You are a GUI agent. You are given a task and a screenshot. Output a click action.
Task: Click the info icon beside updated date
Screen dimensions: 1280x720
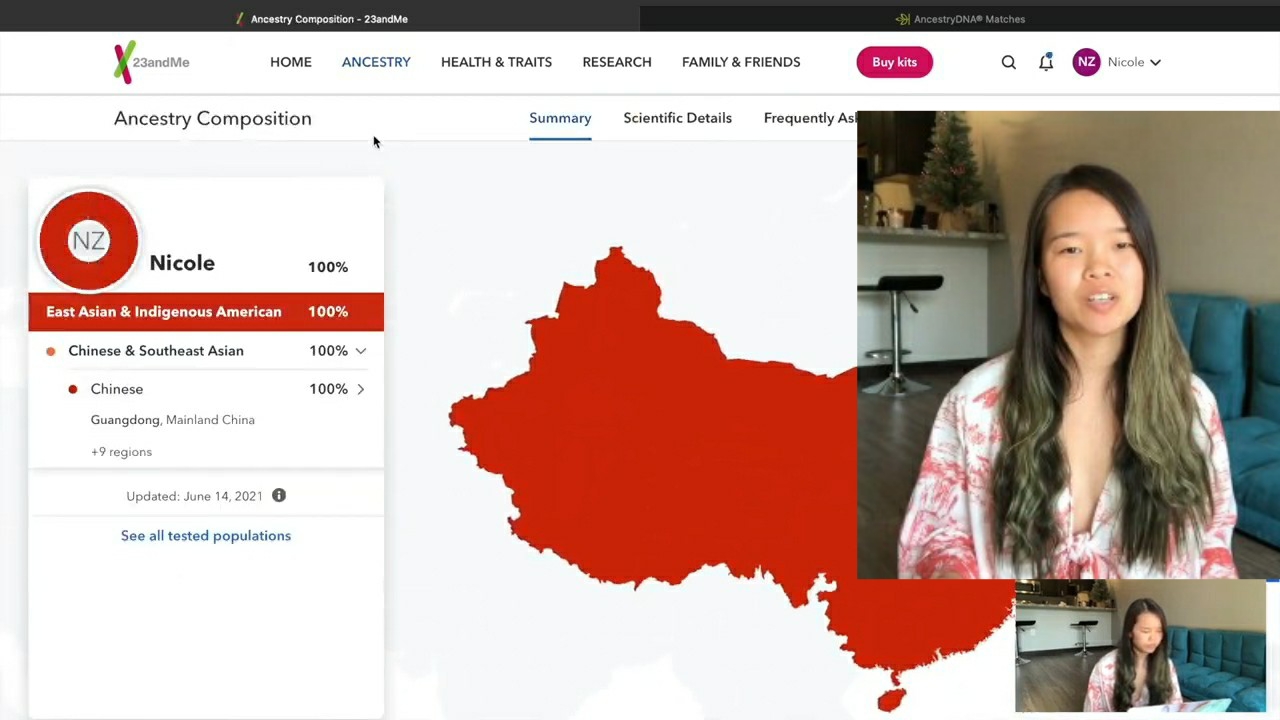[279, 496]
